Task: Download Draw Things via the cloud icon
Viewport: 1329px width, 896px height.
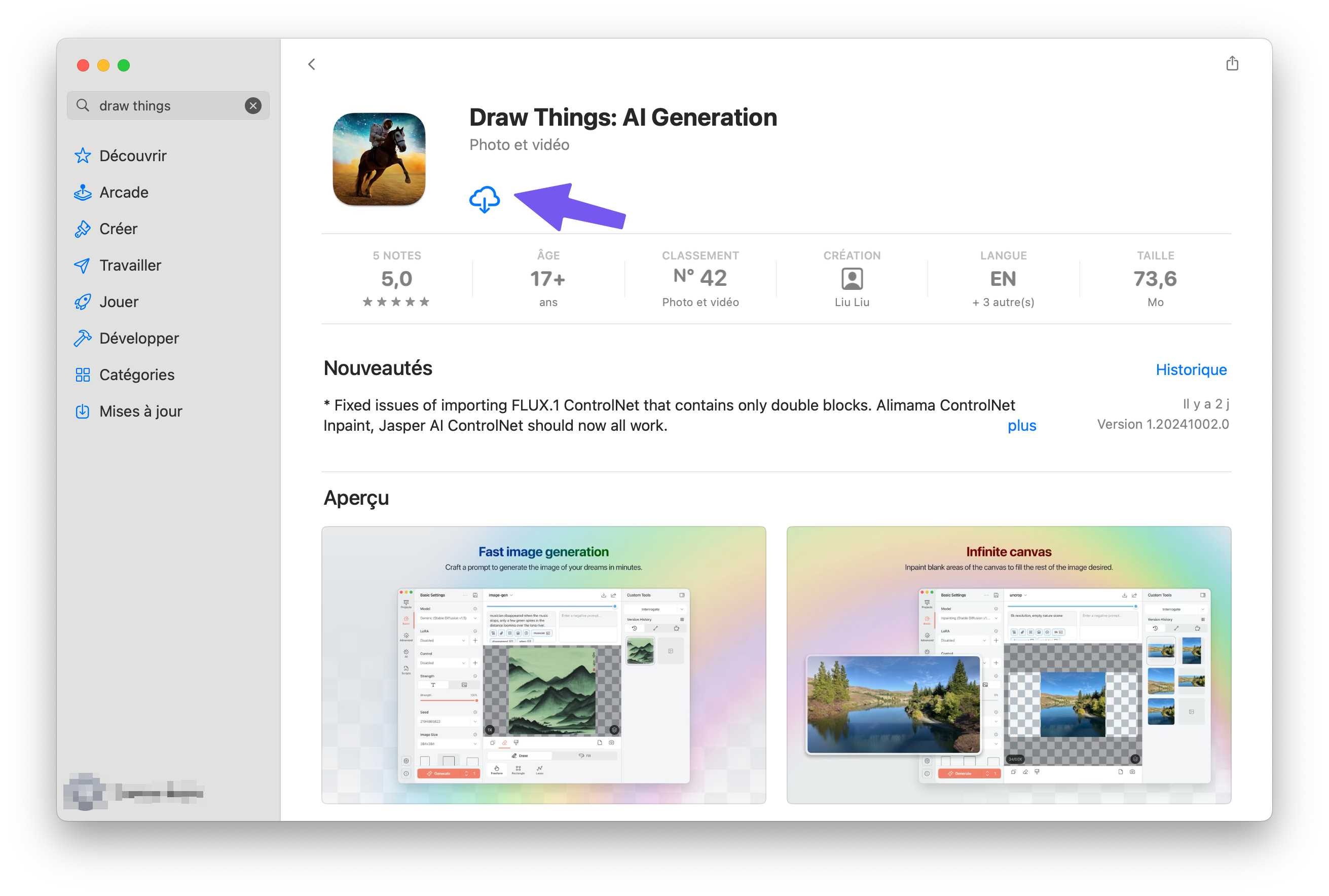Action: 485,200
